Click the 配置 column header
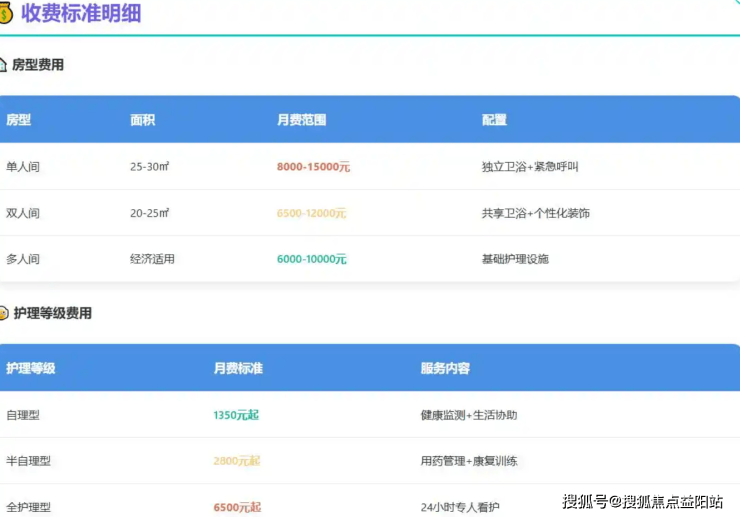This screenshot has height=517, width=740. coord(494,120)
